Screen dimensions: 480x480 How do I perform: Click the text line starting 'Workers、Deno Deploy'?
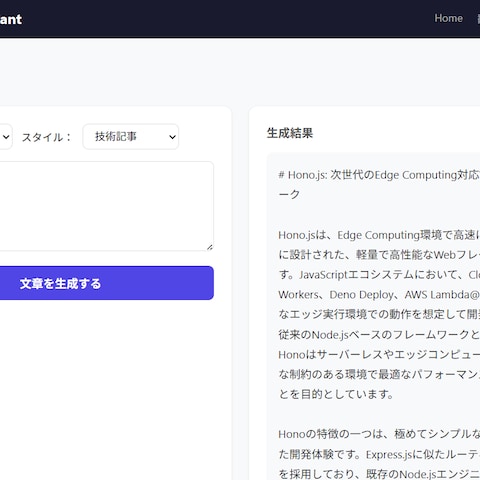click(x=379, y=295)
